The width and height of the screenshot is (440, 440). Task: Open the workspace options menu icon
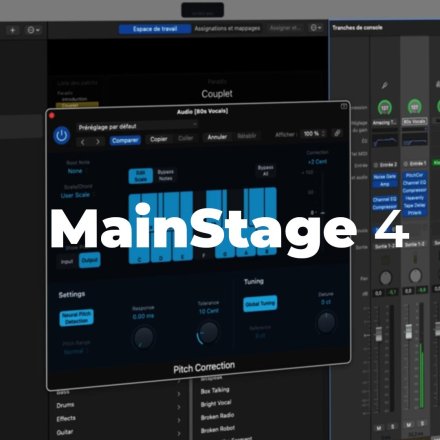point(315,28)
